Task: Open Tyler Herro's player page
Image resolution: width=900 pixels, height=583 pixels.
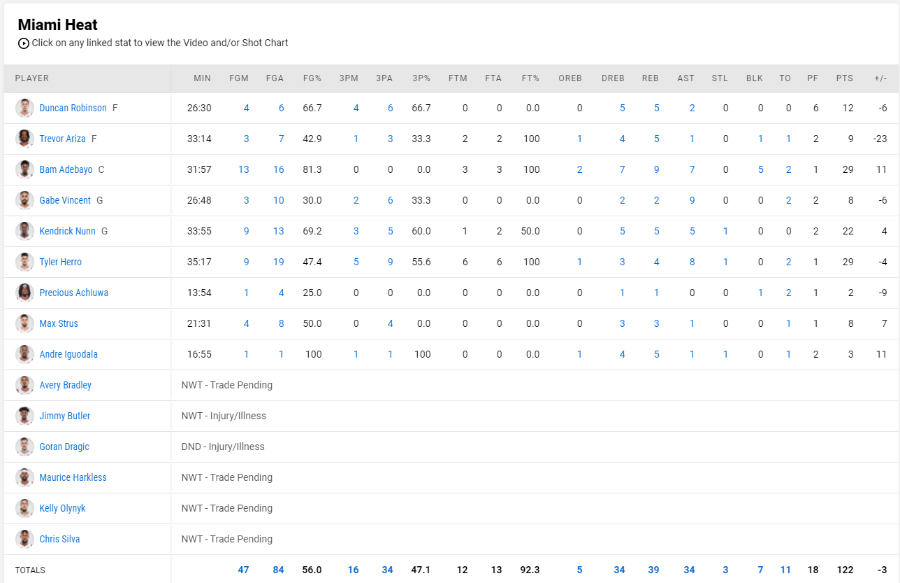Action: coord(60,262)
